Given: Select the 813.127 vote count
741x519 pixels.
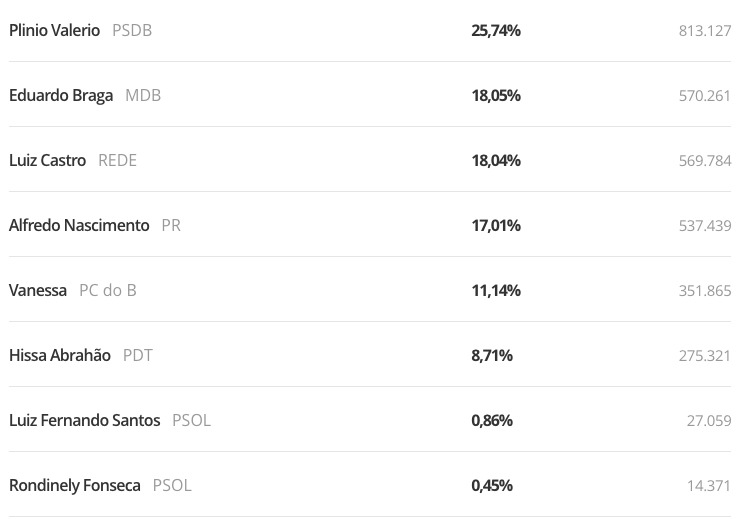Looking at the screenshot, I should pos(705,31).
